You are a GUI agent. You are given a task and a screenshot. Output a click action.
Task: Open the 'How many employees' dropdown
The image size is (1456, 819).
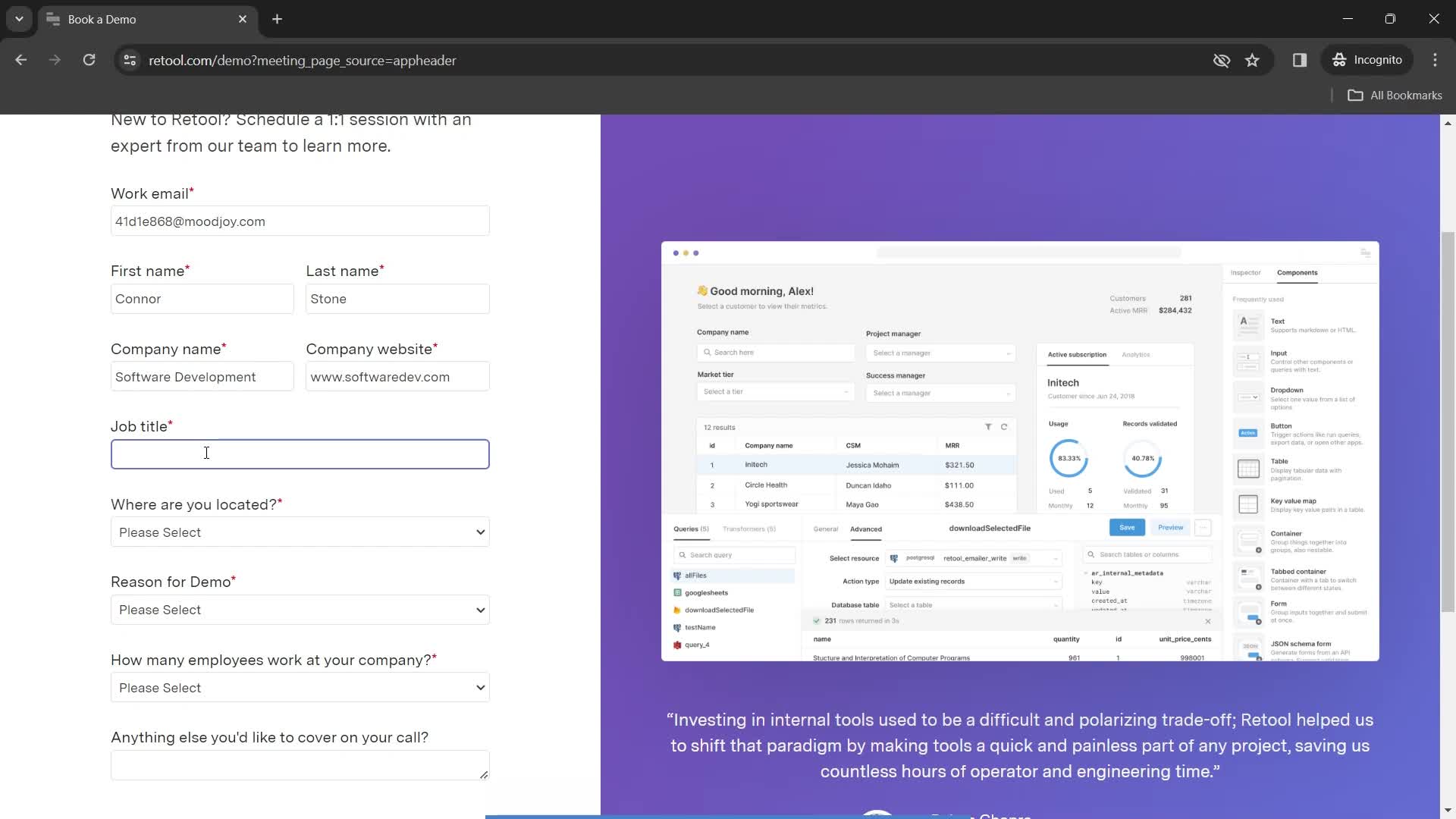tap(300, 688)
